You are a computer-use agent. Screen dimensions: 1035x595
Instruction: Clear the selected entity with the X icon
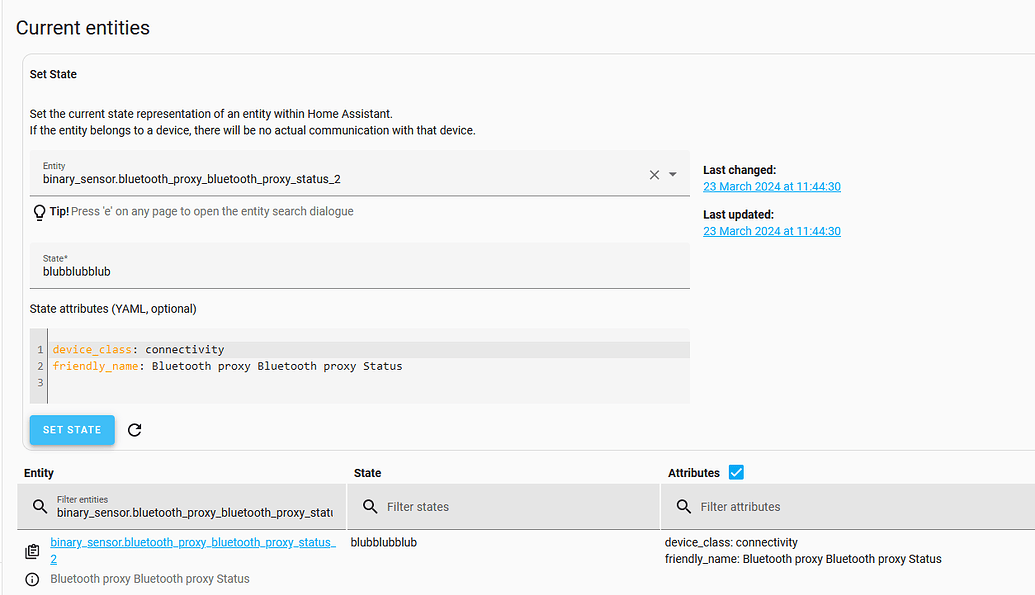pyautogui.click(x=654, y=175)
